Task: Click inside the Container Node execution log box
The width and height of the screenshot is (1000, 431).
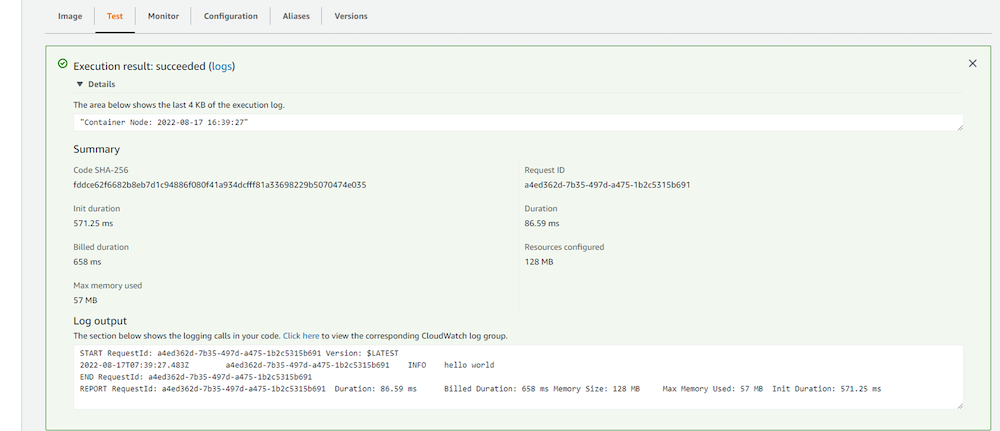Action: [500, 122]
